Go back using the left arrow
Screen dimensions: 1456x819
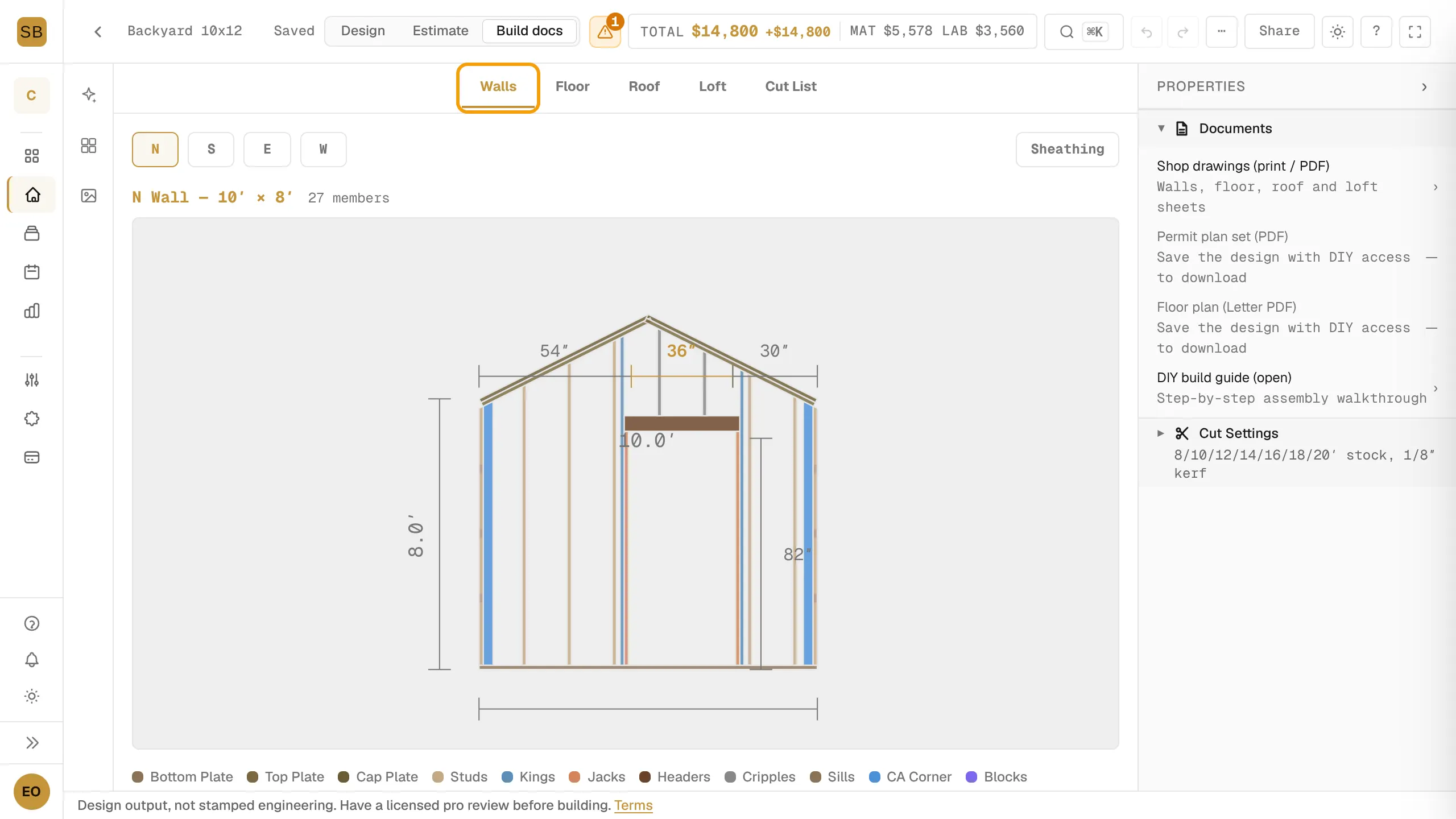click(x=98, y=31)
